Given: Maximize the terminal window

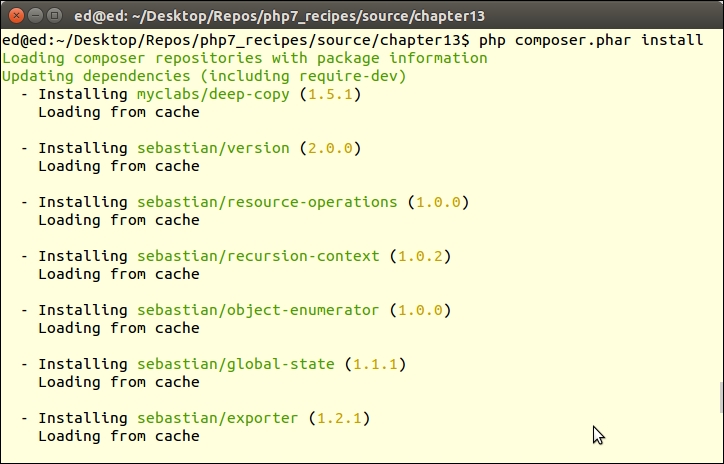Looking at the screenshot, I should pos(53,15).
